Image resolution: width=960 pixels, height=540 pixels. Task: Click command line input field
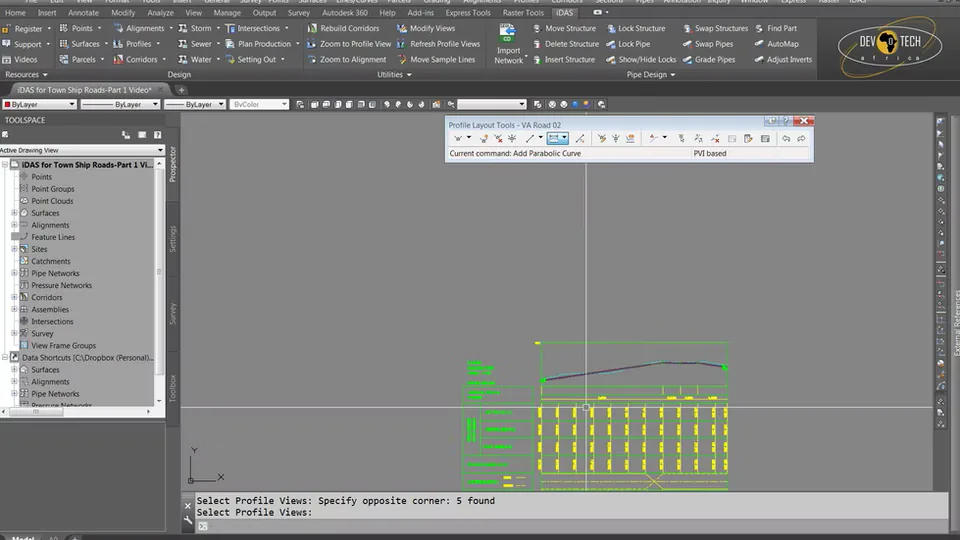tap(572, 527)
